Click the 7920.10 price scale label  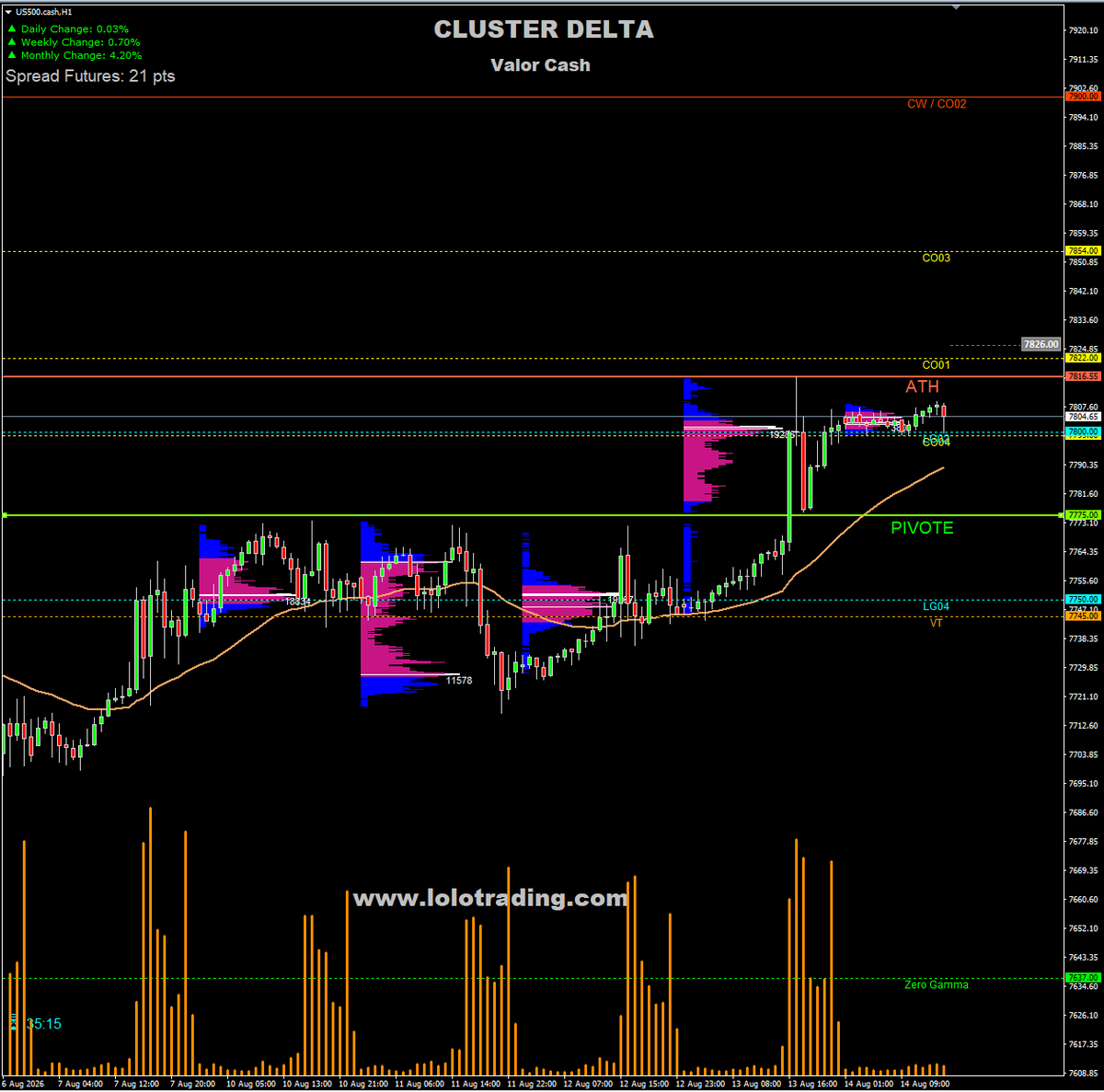tap(1083, 30)
